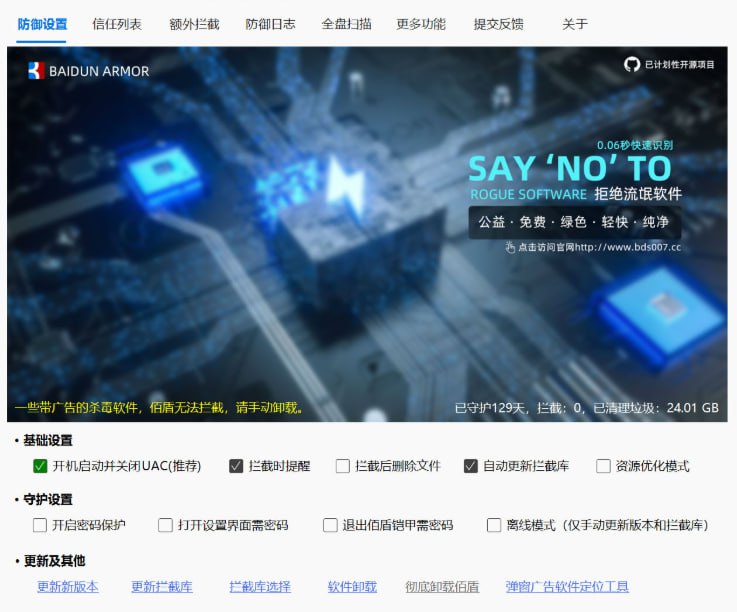The image size is (737, 612).
Task: Click the Baidun Armor logo icon
Action: pyautogui.click(x=36, y=71)
